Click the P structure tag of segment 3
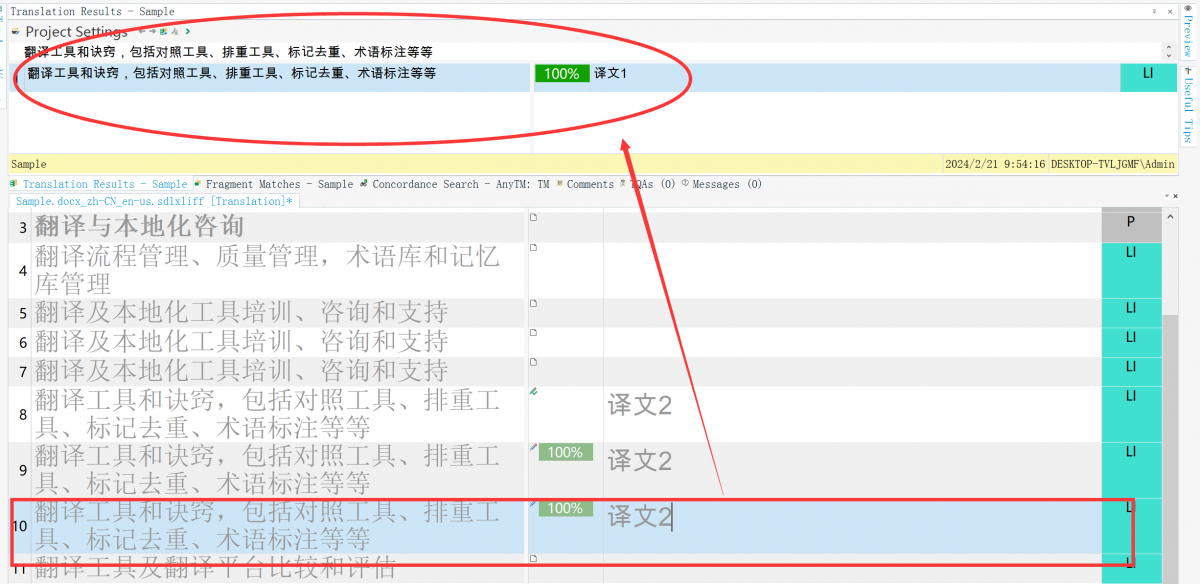 (1130, 222)
